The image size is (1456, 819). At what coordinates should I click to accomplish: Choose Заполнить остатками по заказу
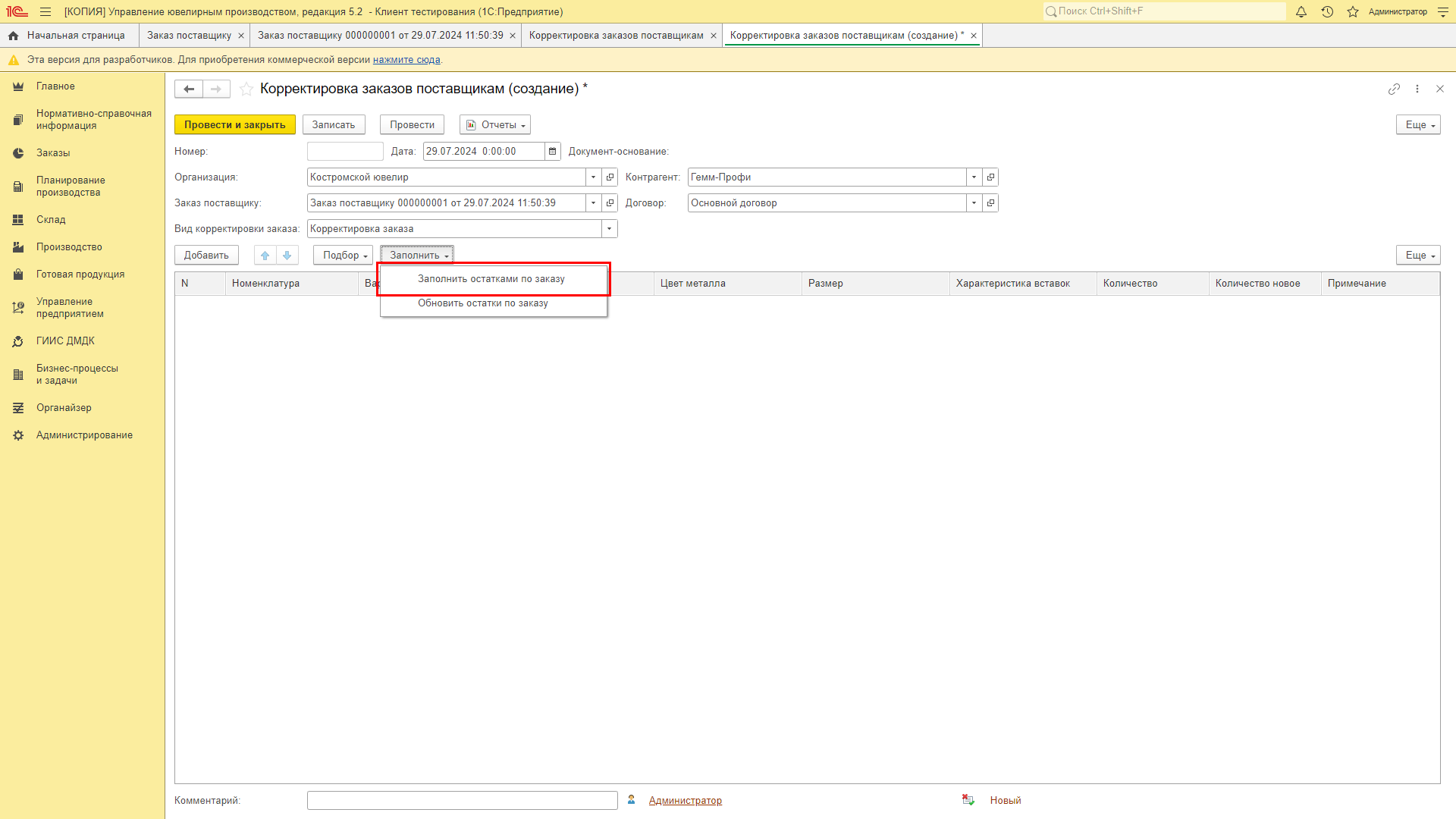click(x=491, y=279)
